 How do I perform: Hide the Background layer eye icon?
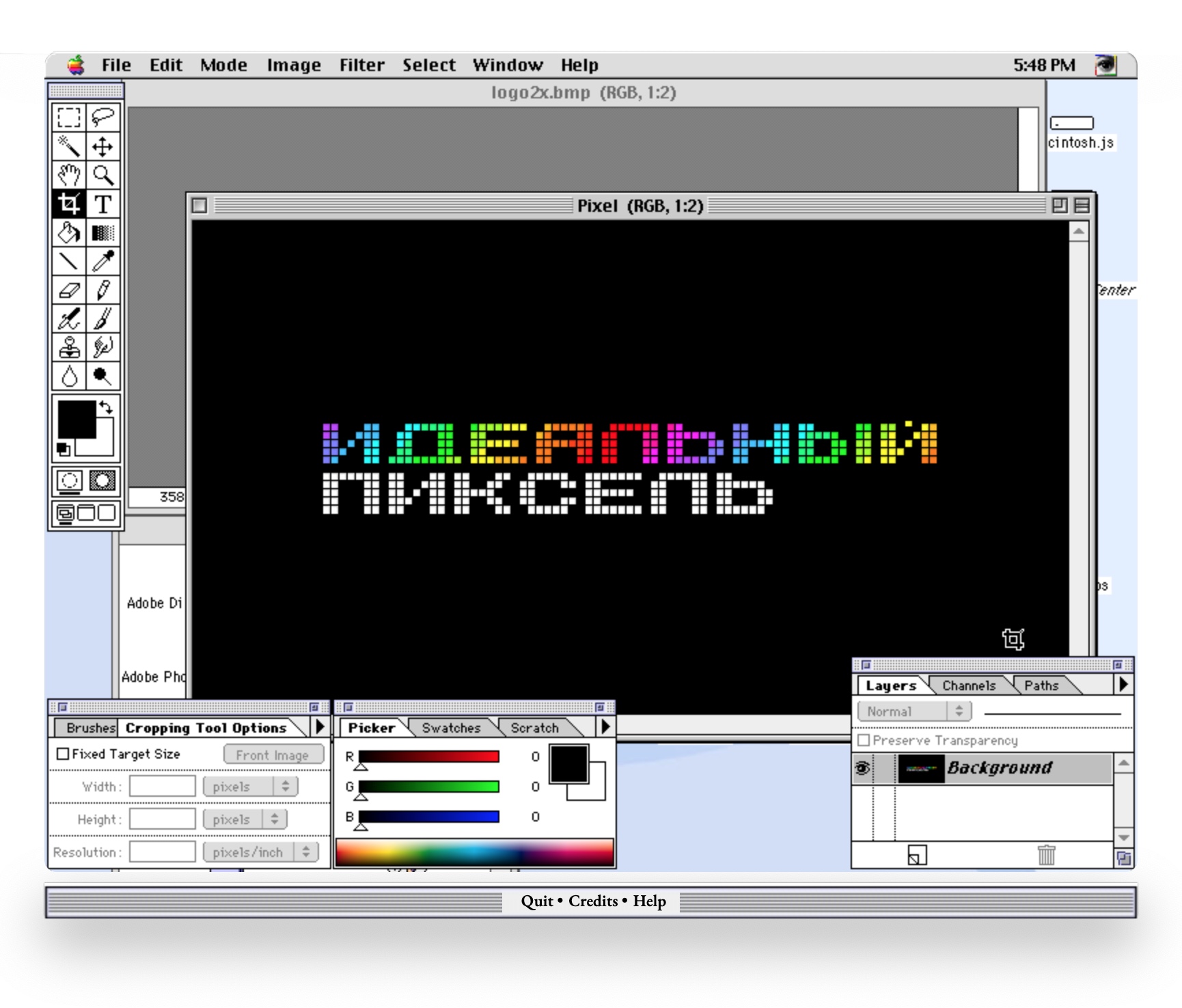[862, 767]
